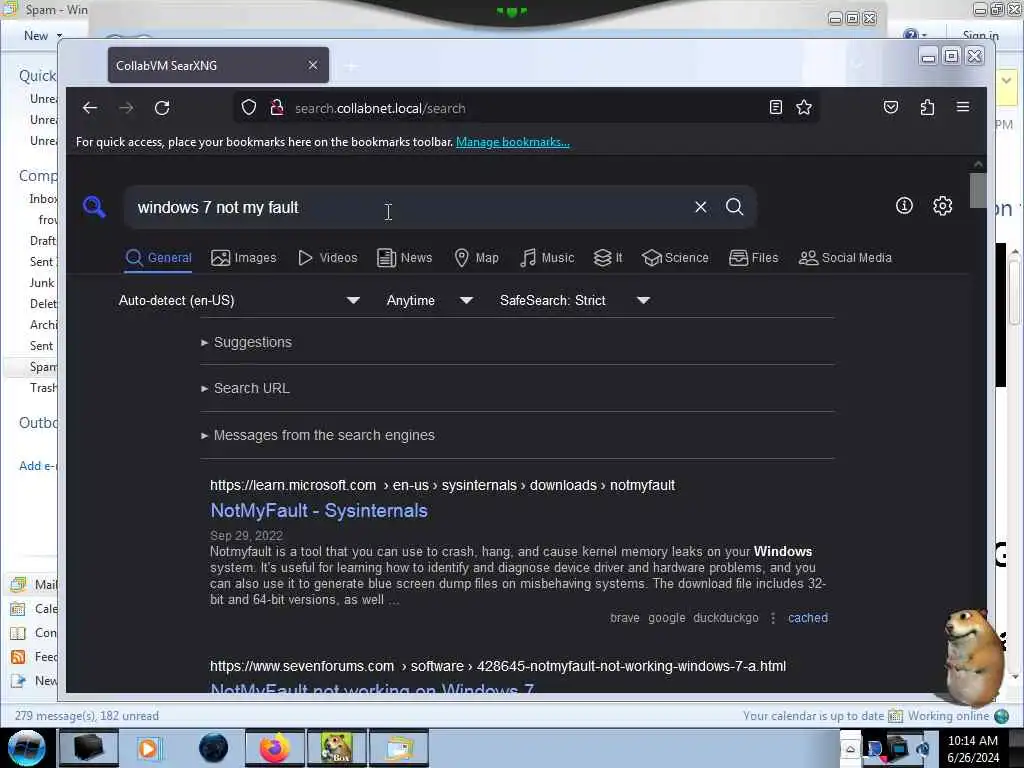Click the Manage bookmarks link

click(x=513, y=142)
